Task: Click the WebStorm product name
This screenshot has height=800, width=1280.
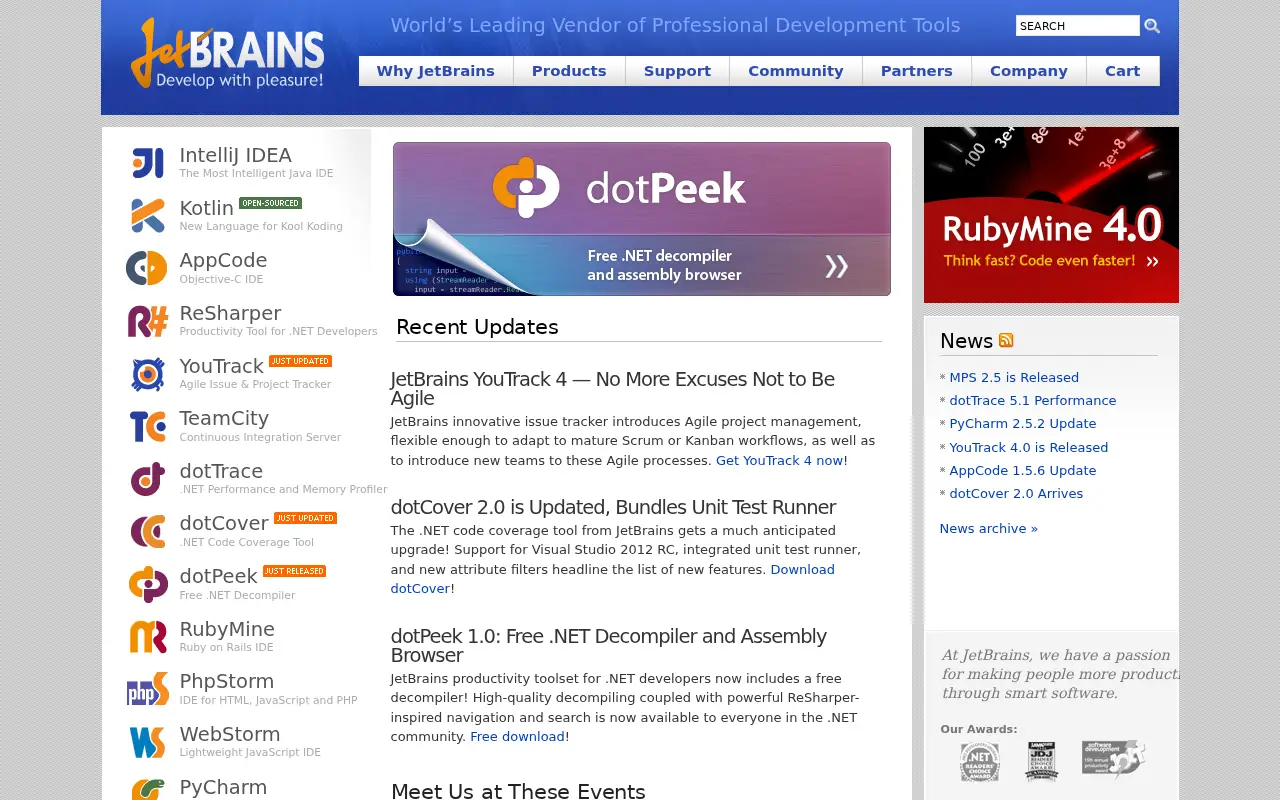Action: click(229, 734)
